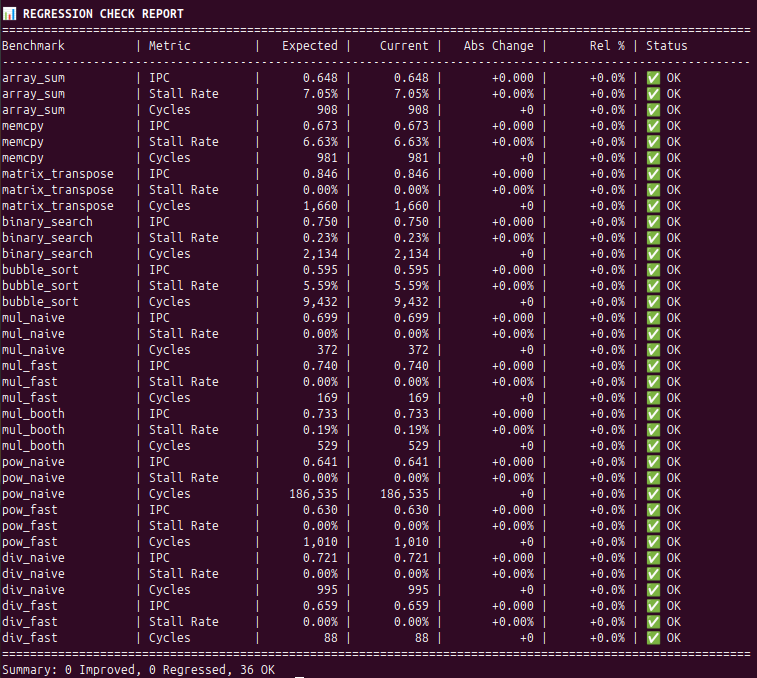Click the Status column header
Image resolution: width=757 pixels, height=678 pixels.
tap(667, 46)
